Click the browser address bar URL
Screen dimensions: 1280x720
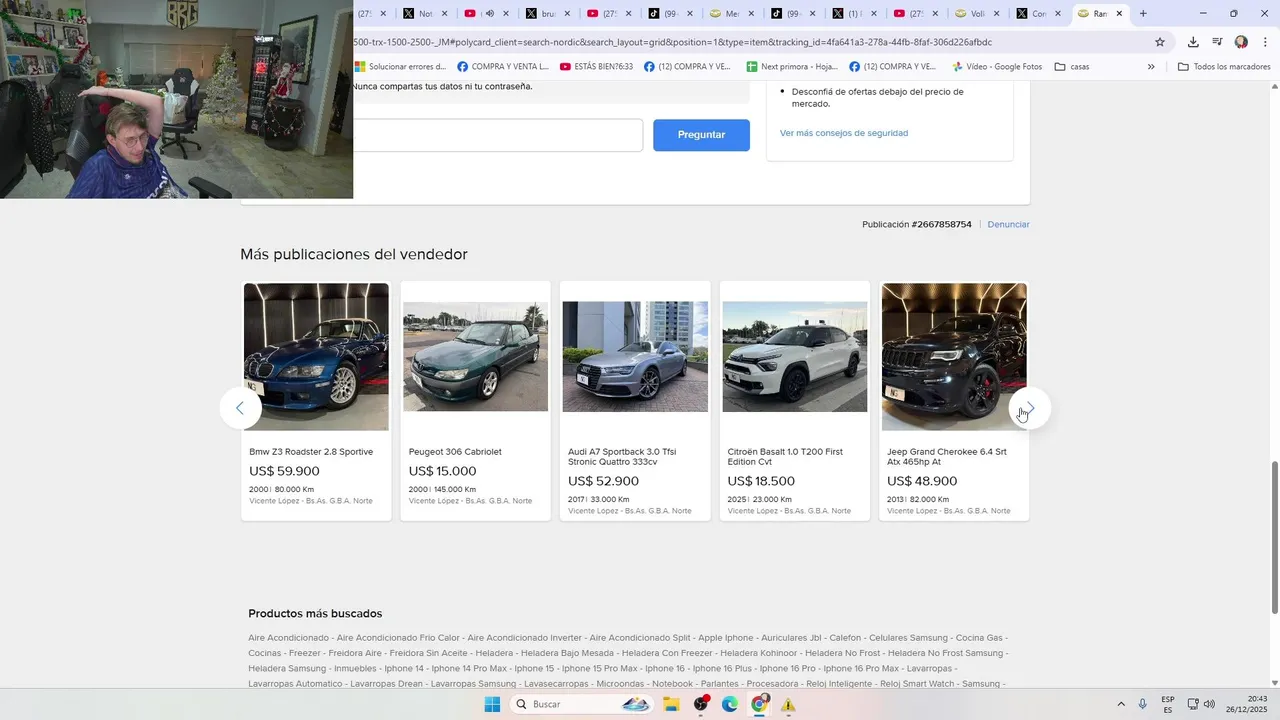pyautogui.click(x=672, y=42)
